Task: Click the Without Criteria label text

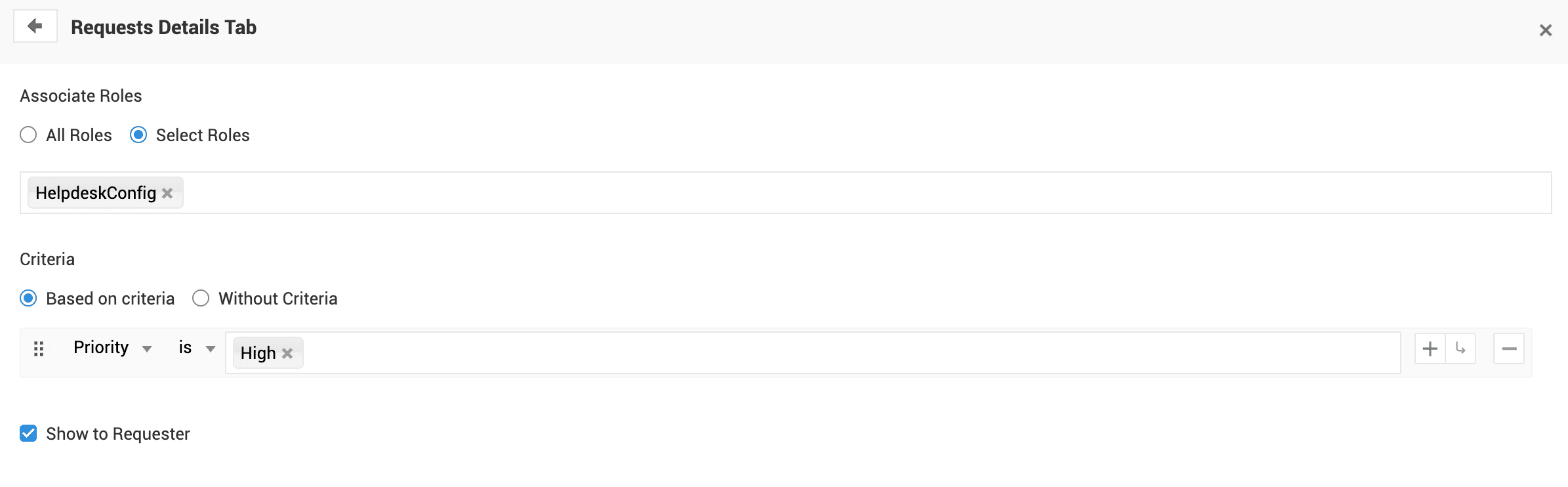Action: [x=278, y=299]
